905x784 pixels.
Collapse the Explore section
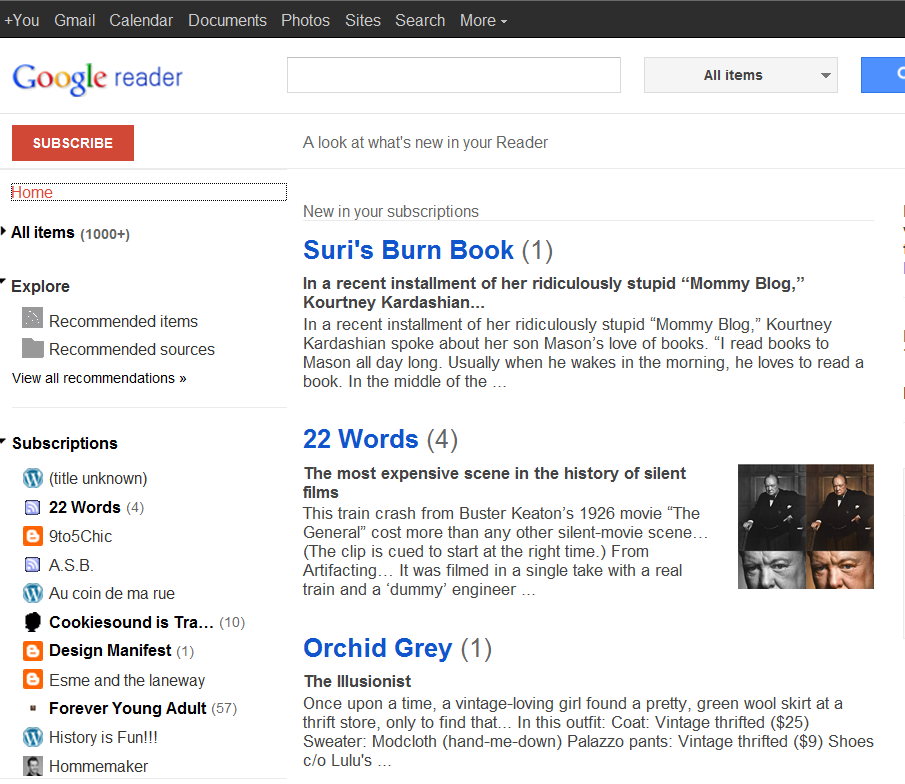pos(3,282)
